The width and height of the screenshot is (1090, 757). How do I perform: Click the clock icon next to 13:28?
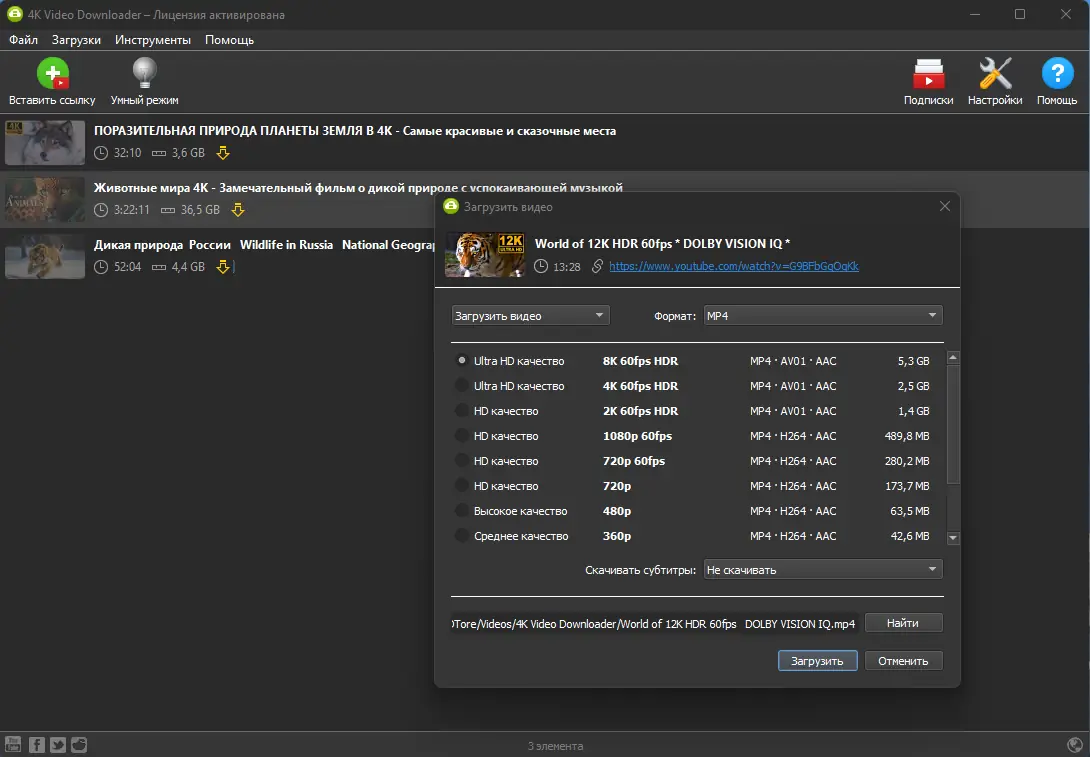click(x=541, y=266)
